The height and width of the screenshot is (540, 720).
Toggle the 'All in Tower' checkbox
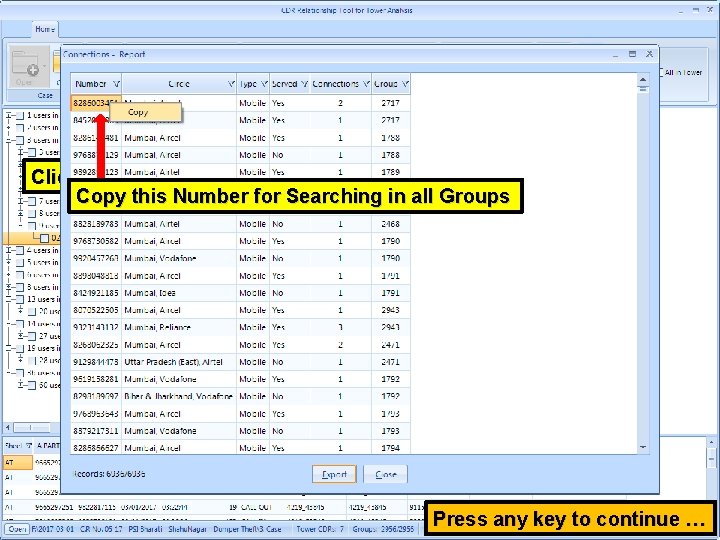pos(662,72)
